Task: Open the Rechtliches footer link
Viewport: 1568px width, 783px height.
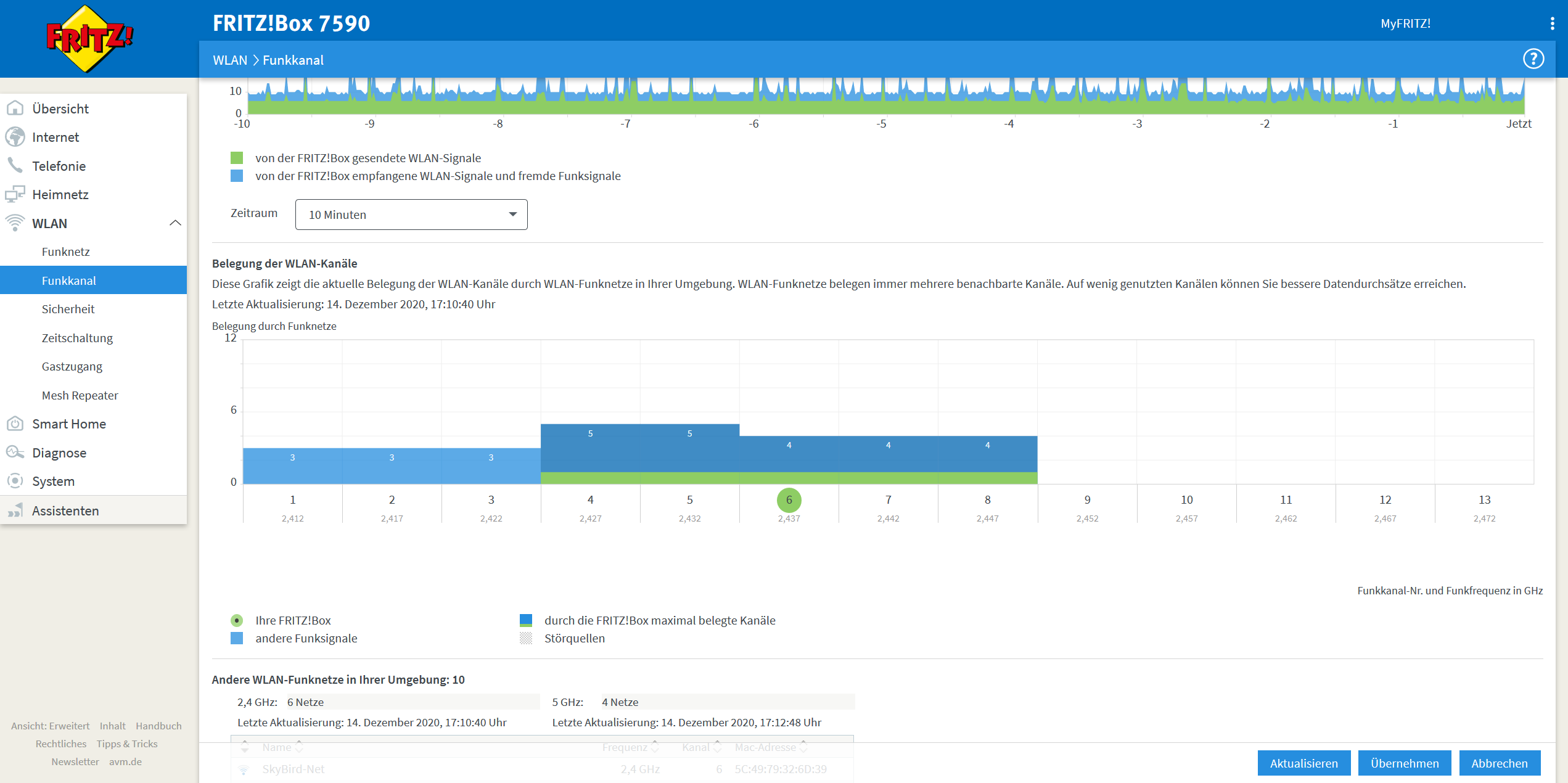Action: tap(61, 744)
